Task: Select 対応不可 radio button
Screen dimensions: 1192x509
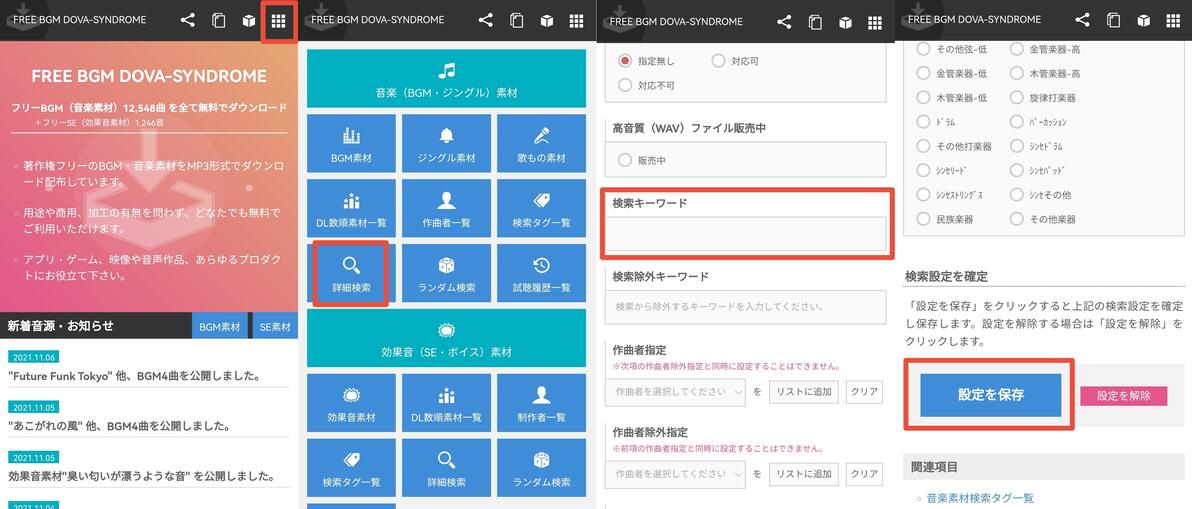Action: [626, 84]
